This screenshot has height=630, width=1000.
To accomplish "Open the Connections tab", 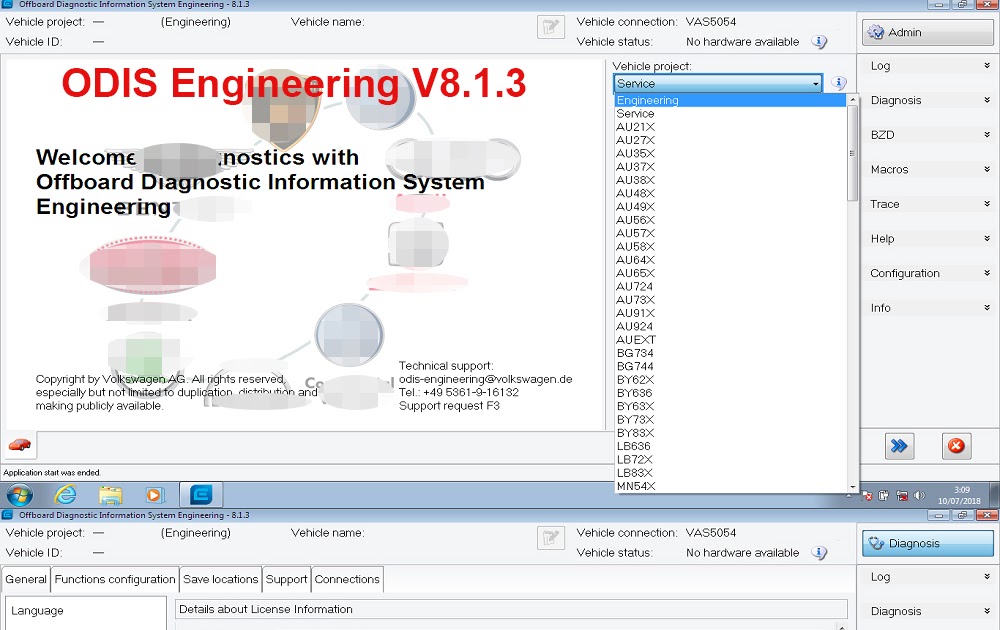I will (347, 579).
